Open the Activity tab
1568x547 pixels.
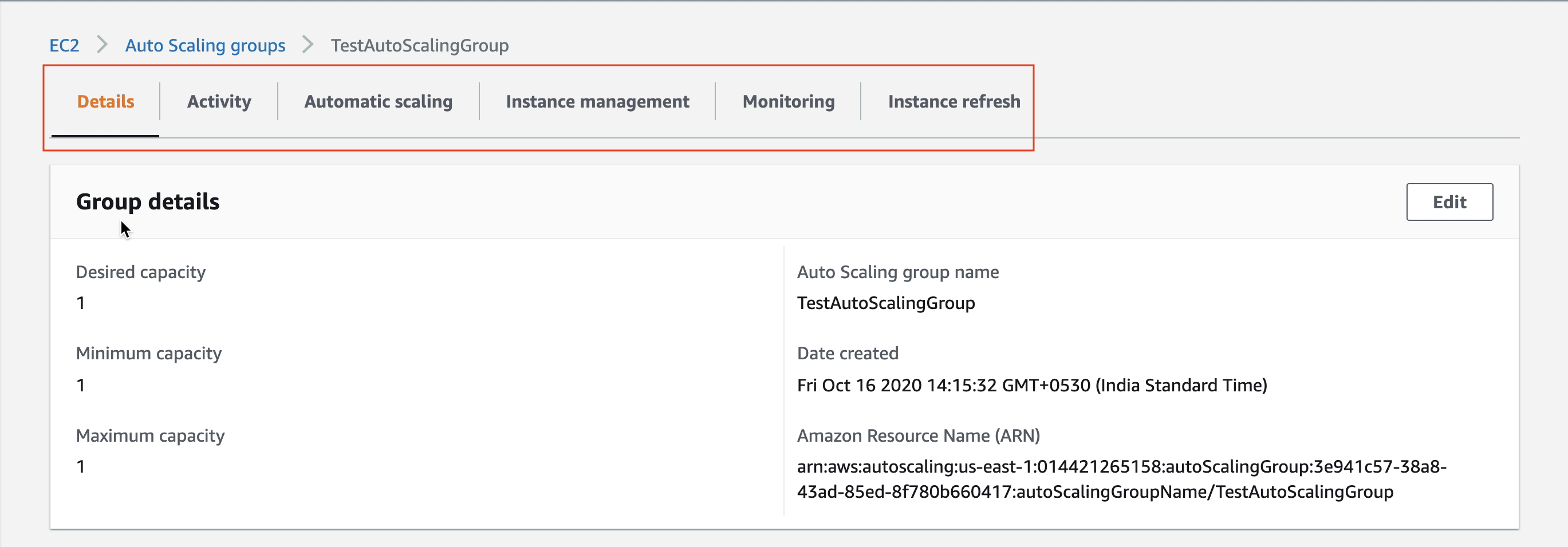click(x=219, y=101)
